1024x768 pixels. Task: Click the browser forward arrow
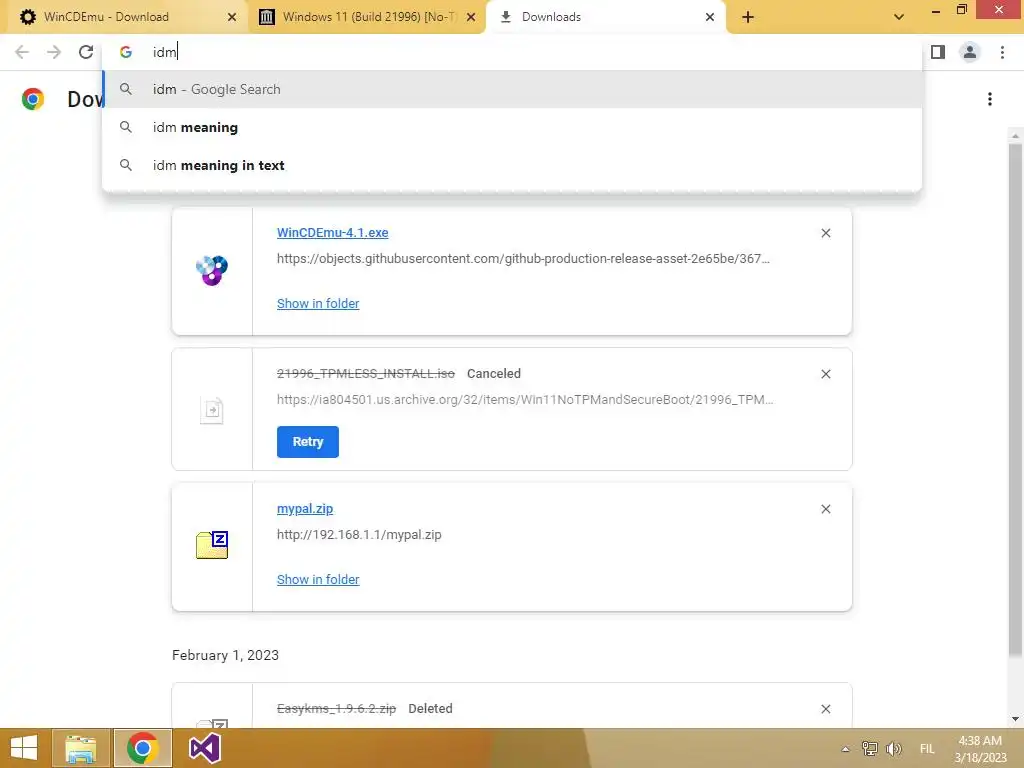click(x=54, y=52)
